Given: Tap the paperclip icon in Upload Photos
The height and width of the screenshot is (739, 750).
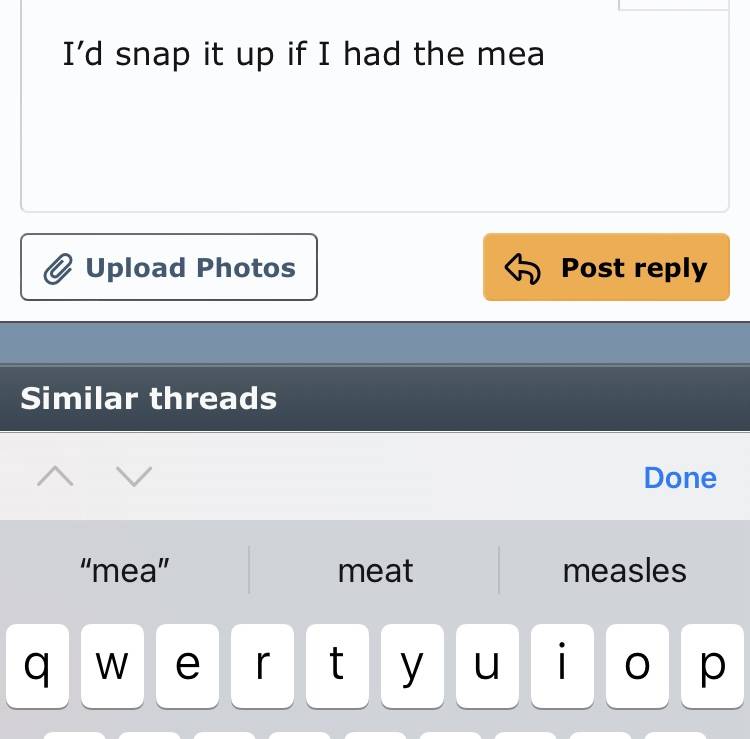Looking at the screenshot, I should 59,268.
